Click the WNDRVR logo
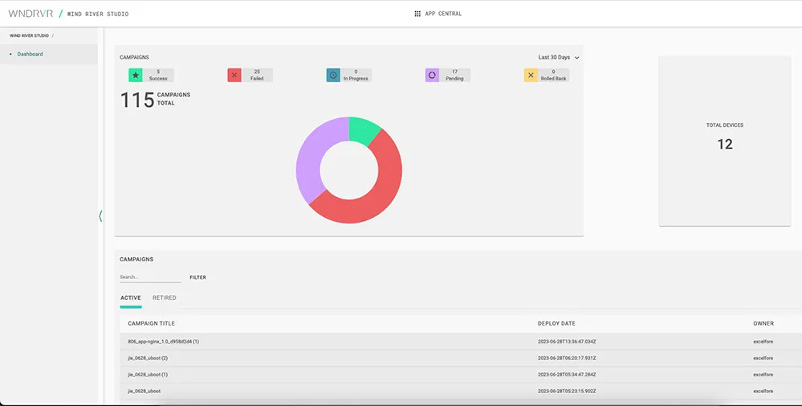Screen dimensions: 802x406 (x=30, y=14)
